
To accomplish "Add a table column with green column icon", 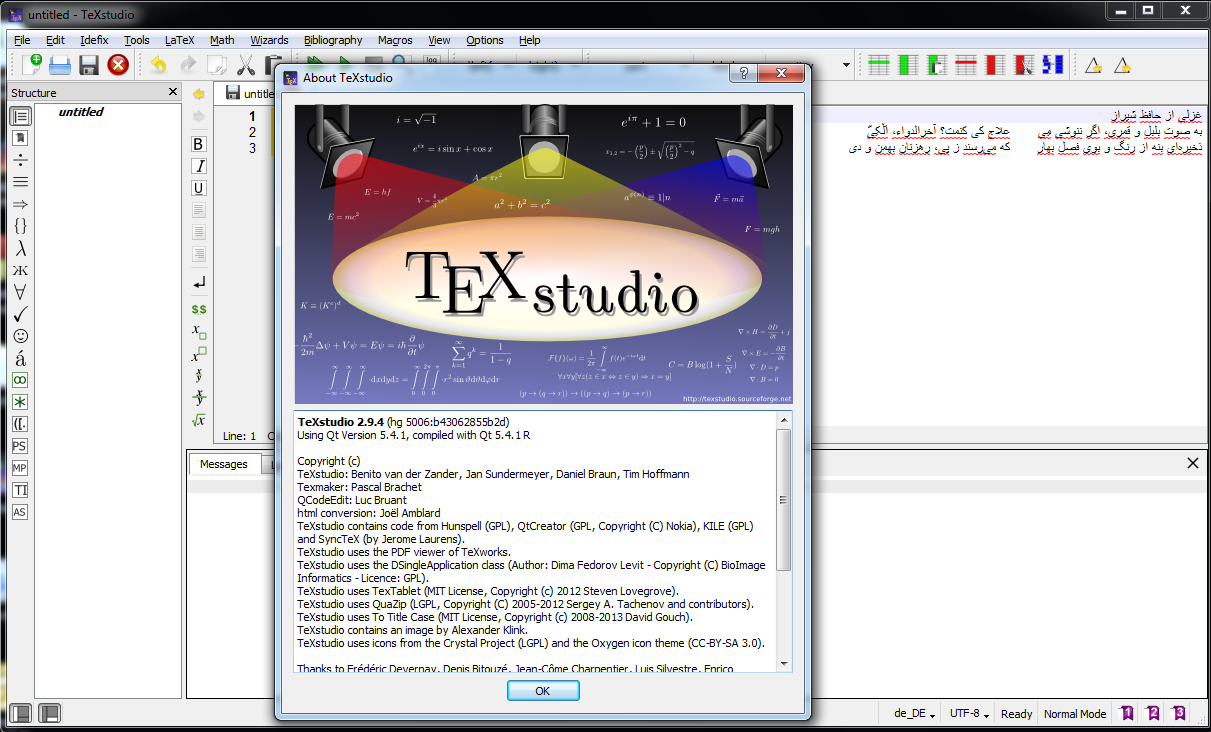I will (x=908, y=66).
